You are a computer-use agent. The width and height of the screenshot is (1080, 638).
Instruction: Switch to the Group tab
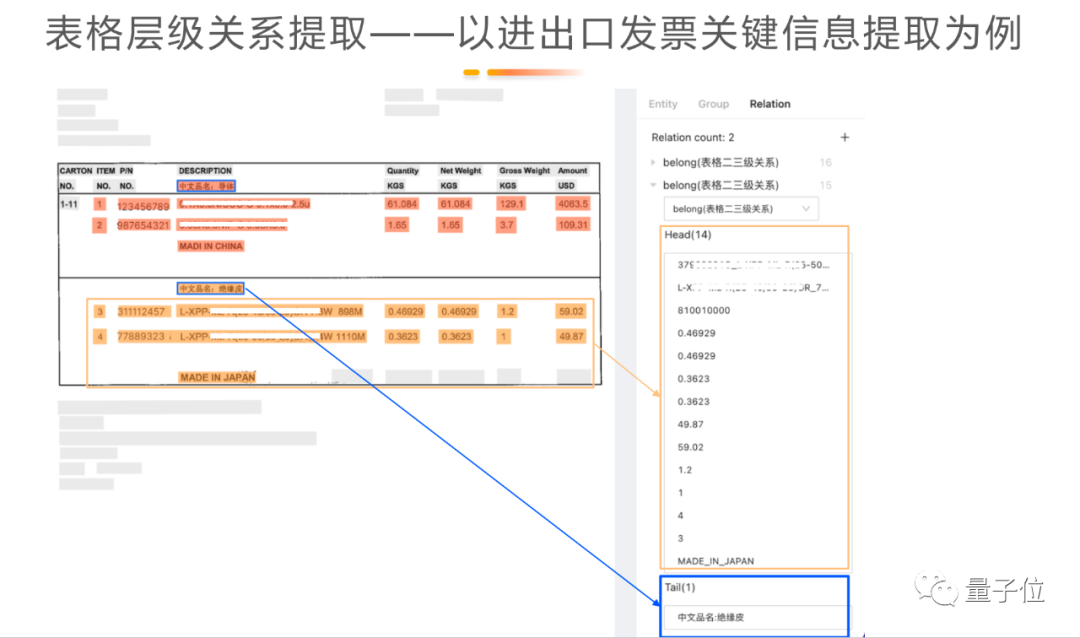click(713, 104)
